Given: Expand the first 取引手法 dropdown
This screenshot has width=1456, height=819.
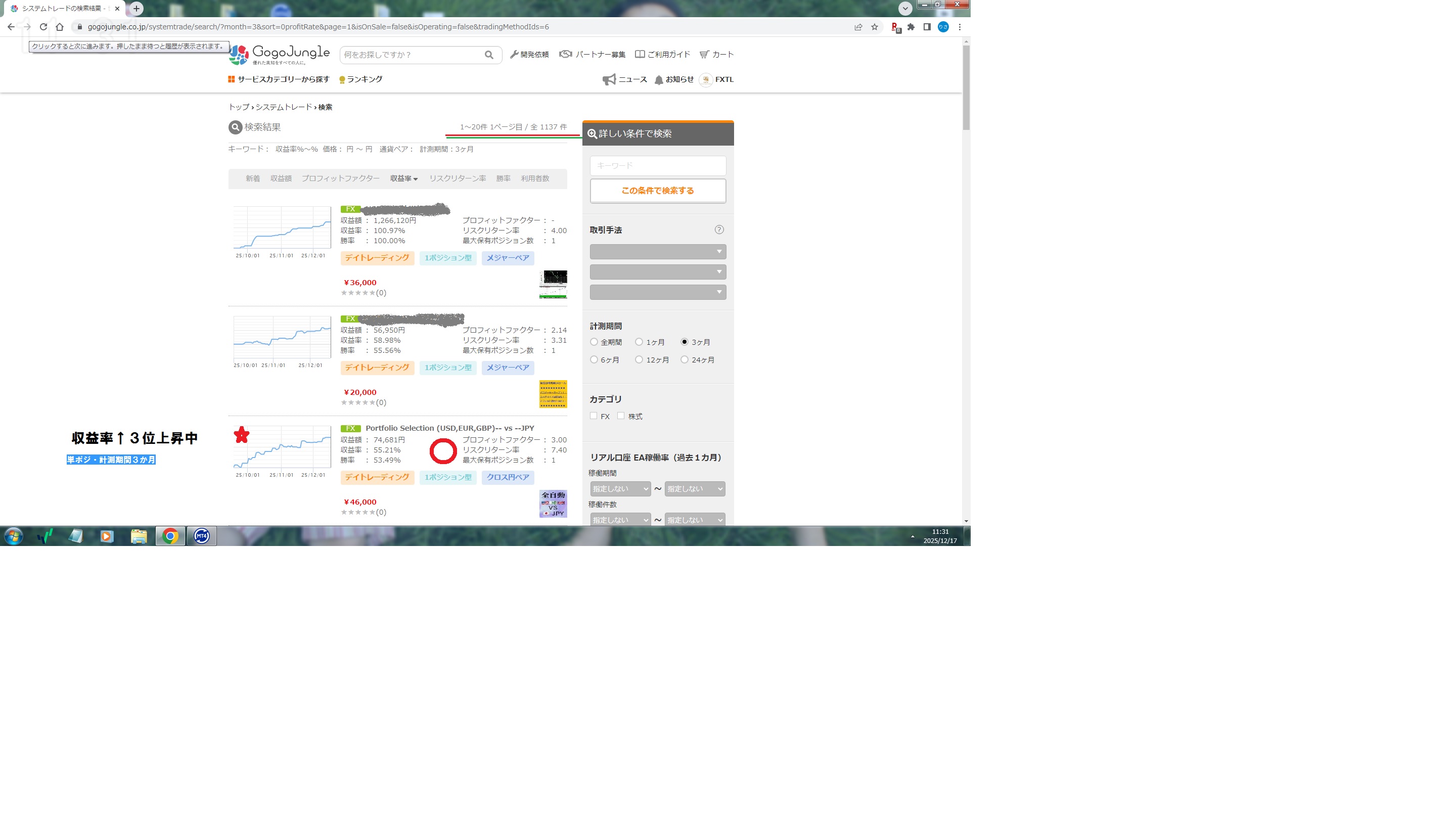Looking at the screenshot, I should click(x=657, y=252).
